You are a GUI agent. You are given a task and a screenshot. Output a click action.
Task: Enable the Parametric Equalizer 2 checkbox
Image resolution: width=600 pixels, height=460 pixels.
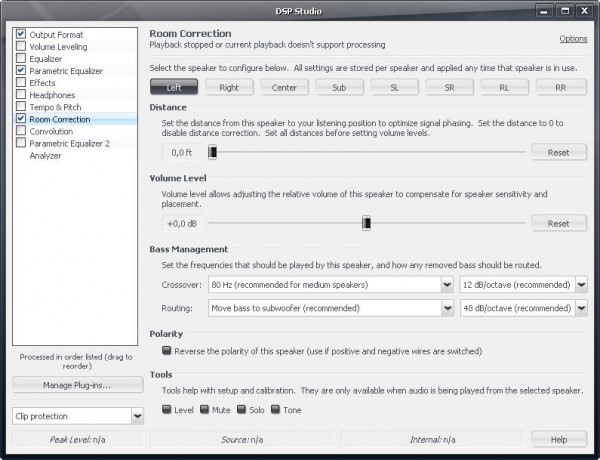pyautogui.click(x=21, y=143)
